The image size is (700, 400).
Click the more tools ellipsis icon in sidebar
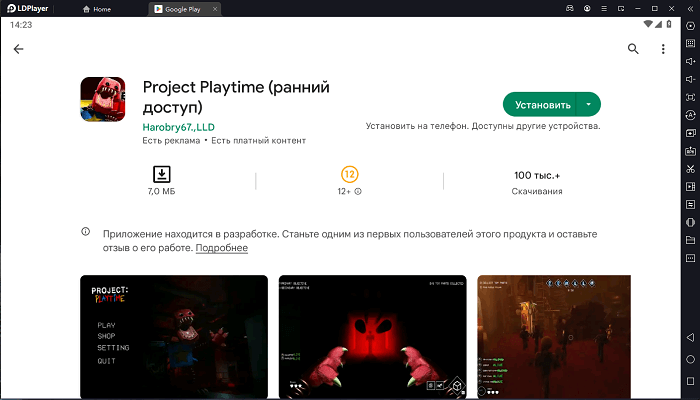coord(691,258)
